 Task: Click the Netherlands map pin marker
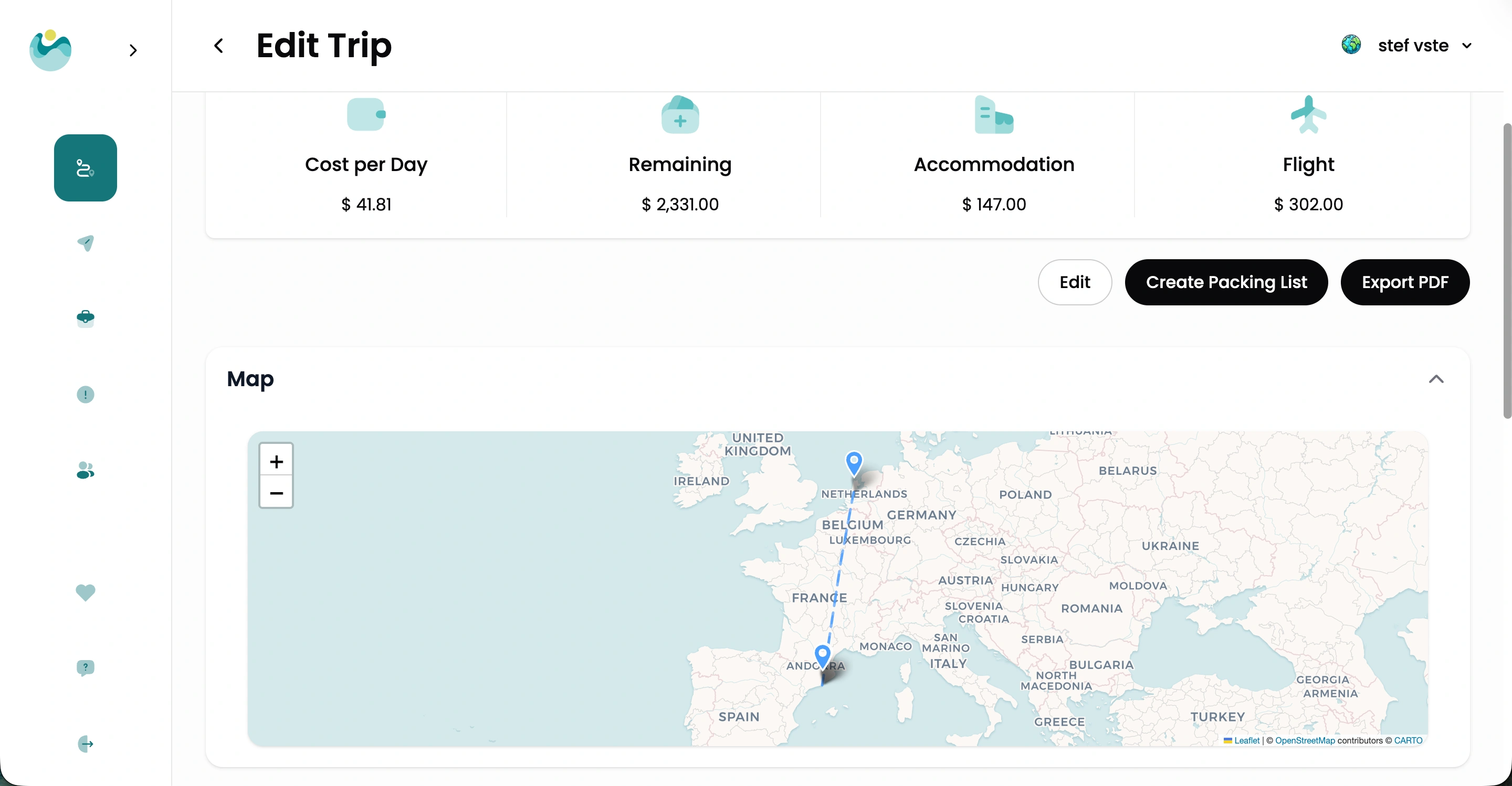point(854,462)
